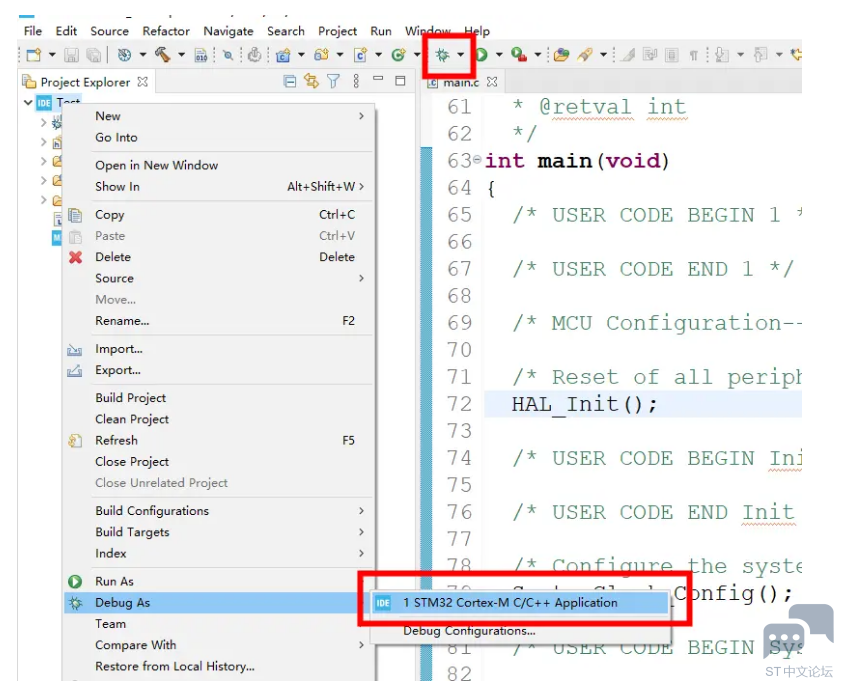Click the Open folder toolbar icon

tap(561, 55)
